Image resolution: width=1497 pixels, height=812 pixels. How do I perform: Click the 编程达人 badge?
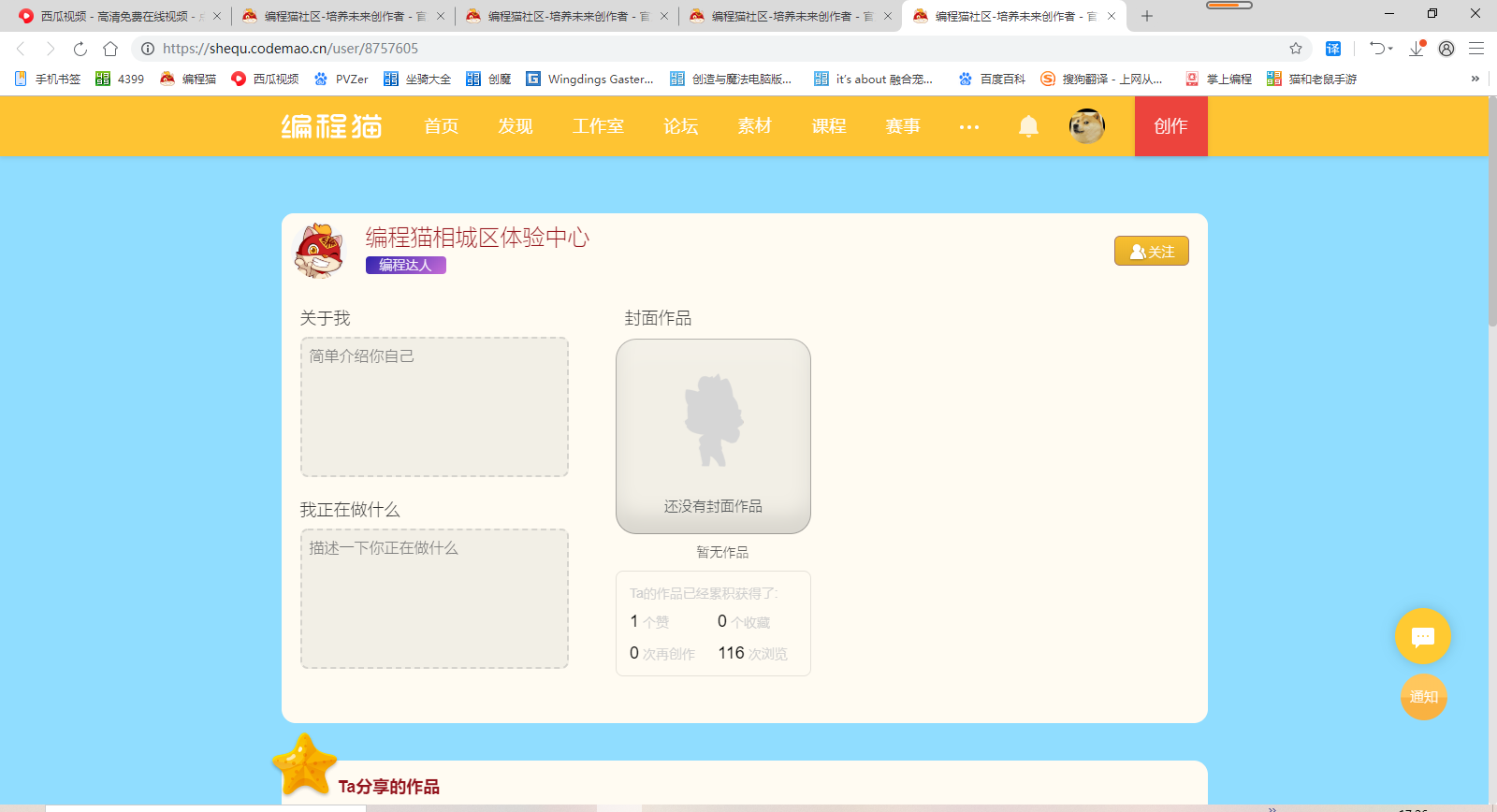(406, 266)
